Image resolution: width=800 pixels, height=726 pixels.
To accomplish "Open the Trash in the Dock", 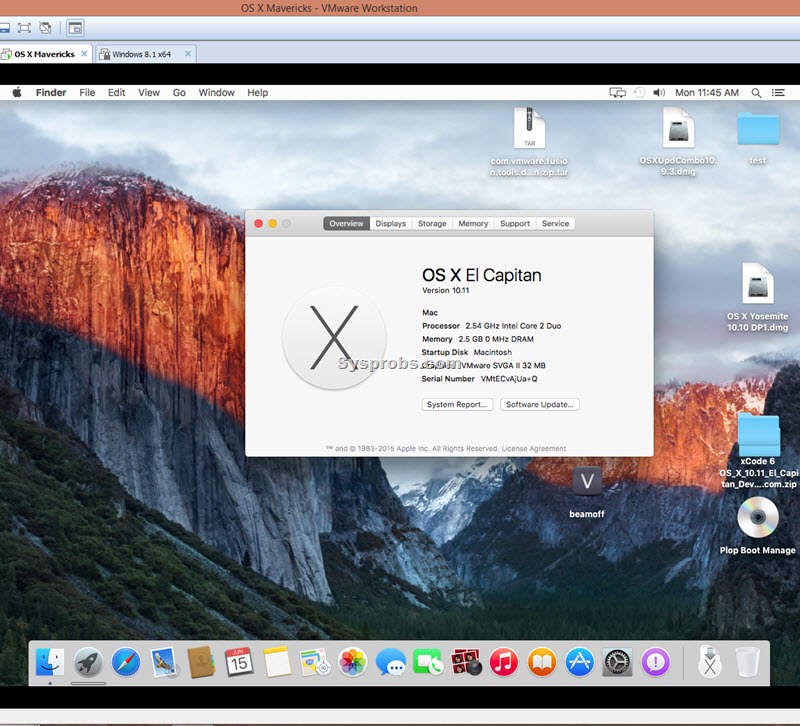I will (748, 662).
